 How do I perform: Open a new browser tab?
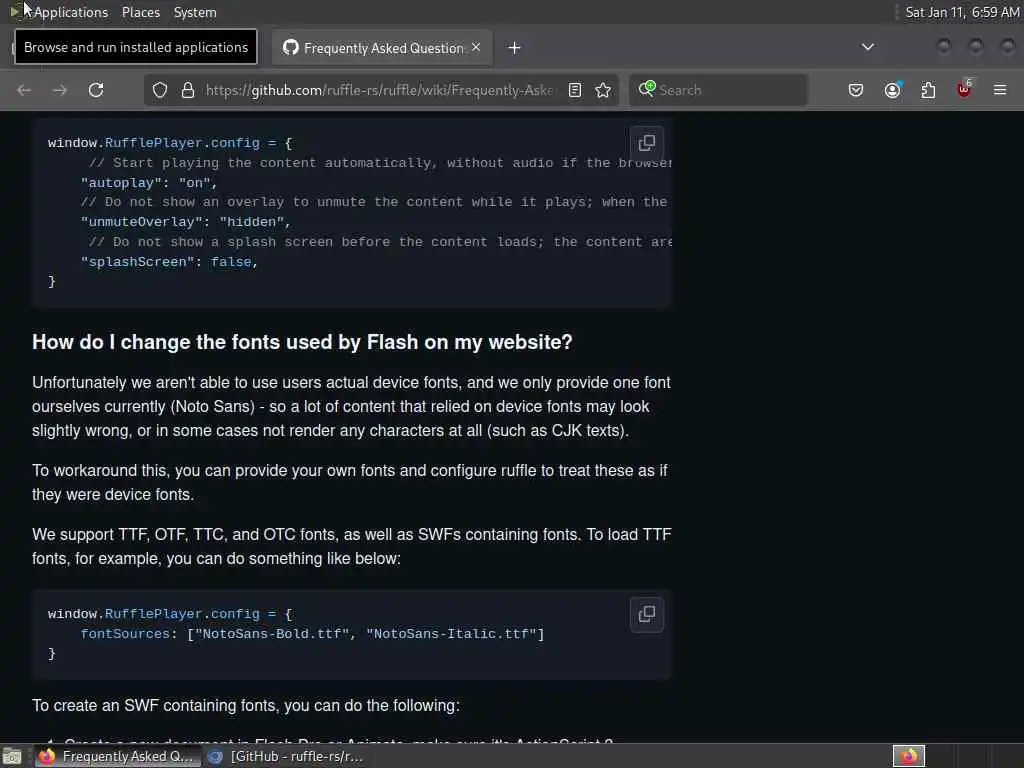pyautogui.click(x=515, y=48)
